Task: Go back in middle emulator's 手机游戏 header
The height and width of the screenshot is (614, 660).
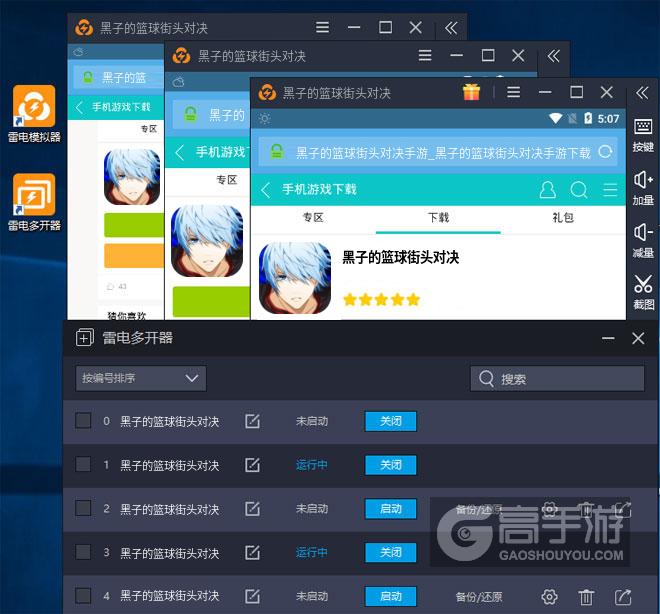Action: pyautogui.click(x=180, y=152)
